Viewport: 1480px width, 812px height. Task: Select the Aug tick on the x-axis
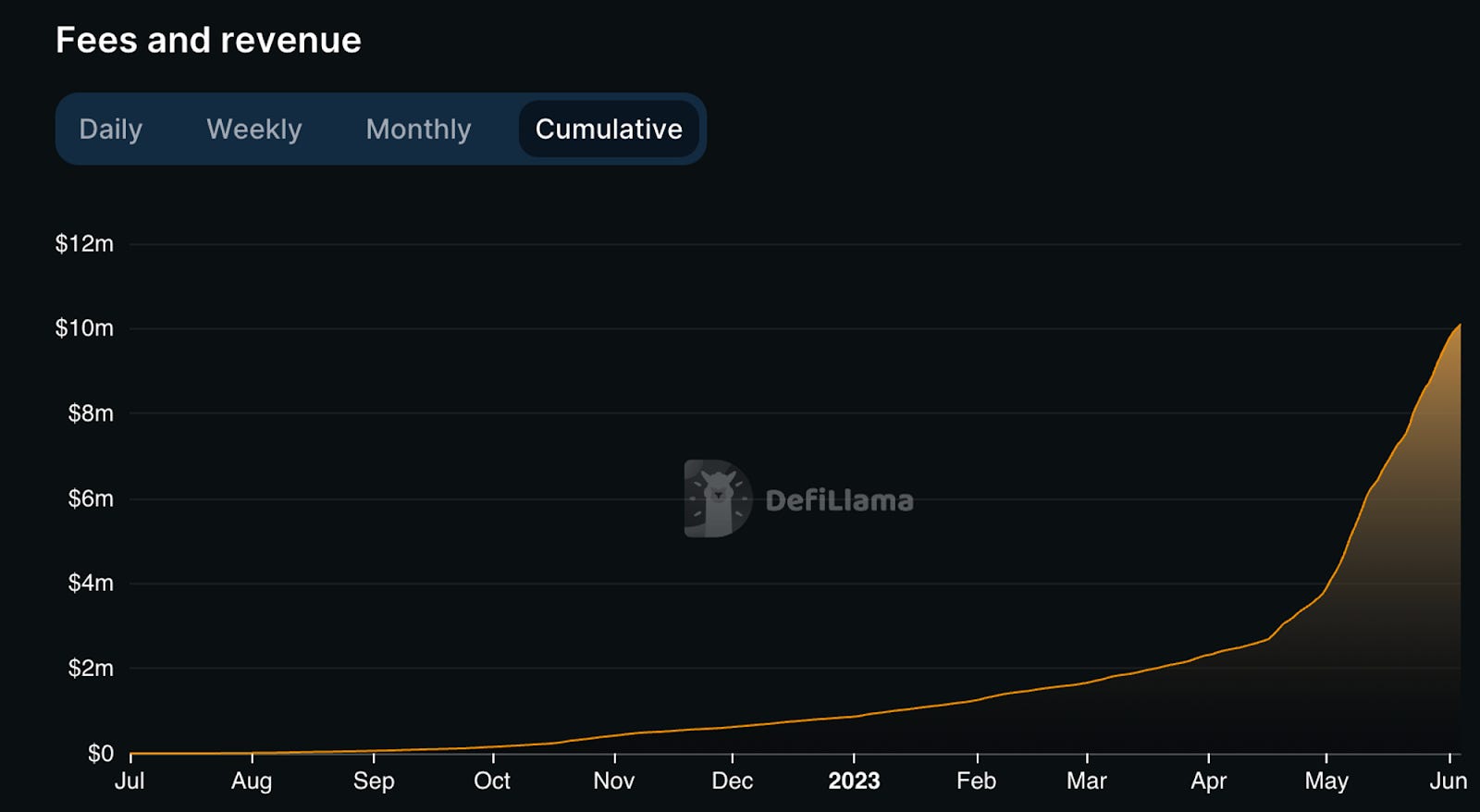click(252, 781)
